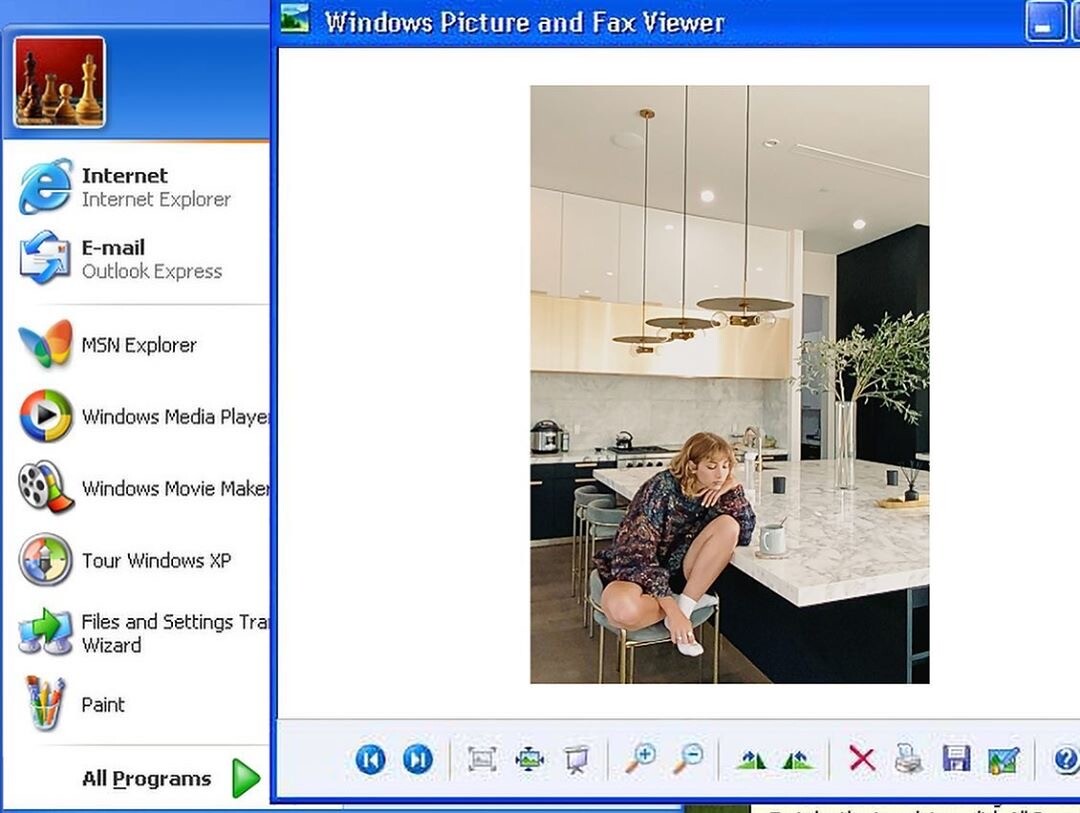1080x813 pixels.
Task: Zoom out of the picture
Action: coord(688,759)
